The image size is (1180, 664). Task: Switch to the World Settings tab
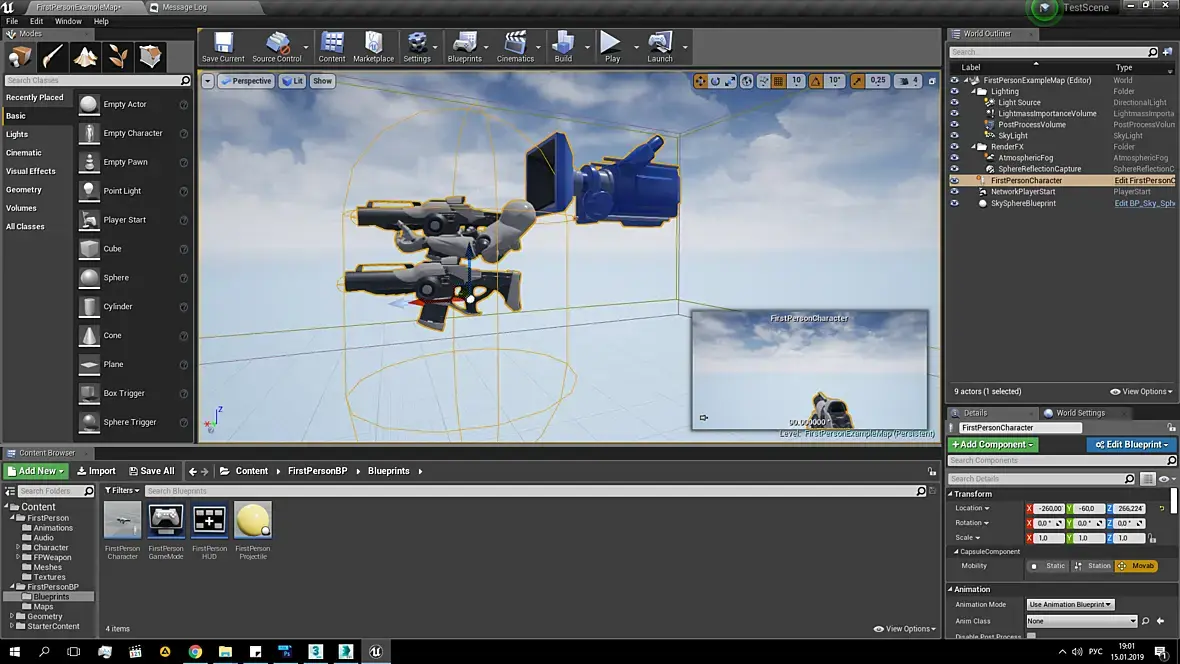[x=1079, y=412]
